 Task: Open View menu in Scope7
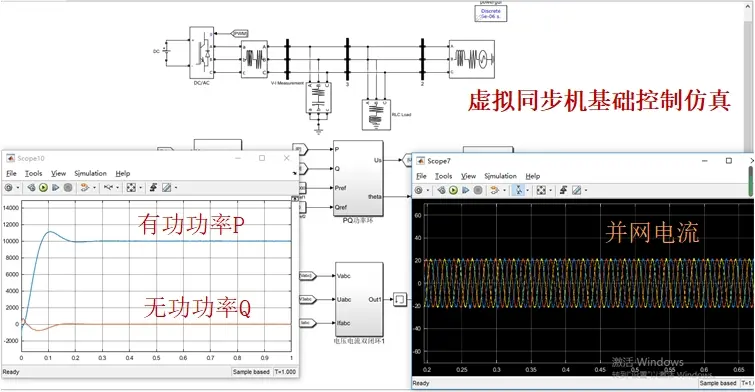coord(469,176)
